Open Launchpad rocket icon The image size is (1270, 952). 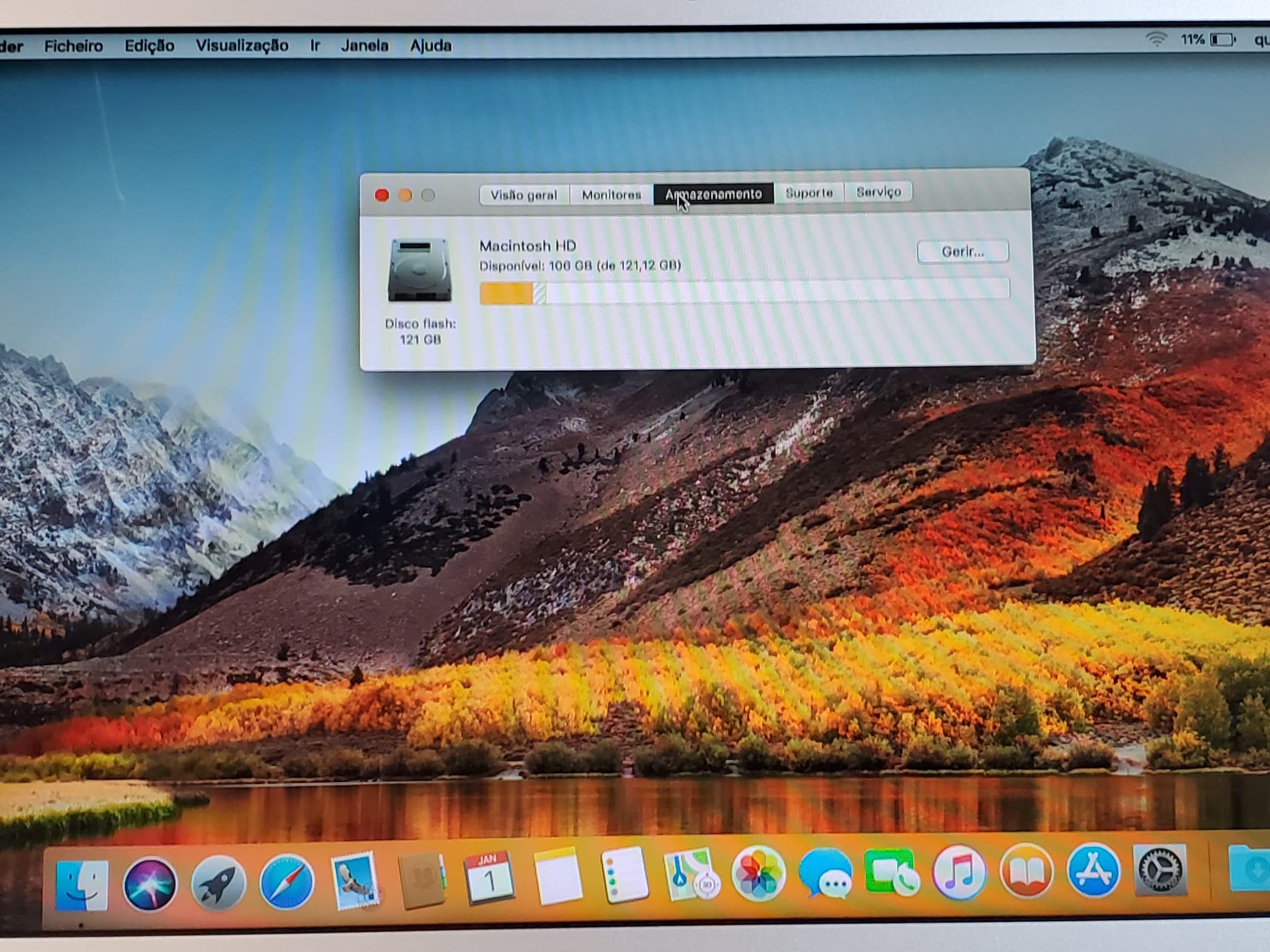(x=218, y=883)
